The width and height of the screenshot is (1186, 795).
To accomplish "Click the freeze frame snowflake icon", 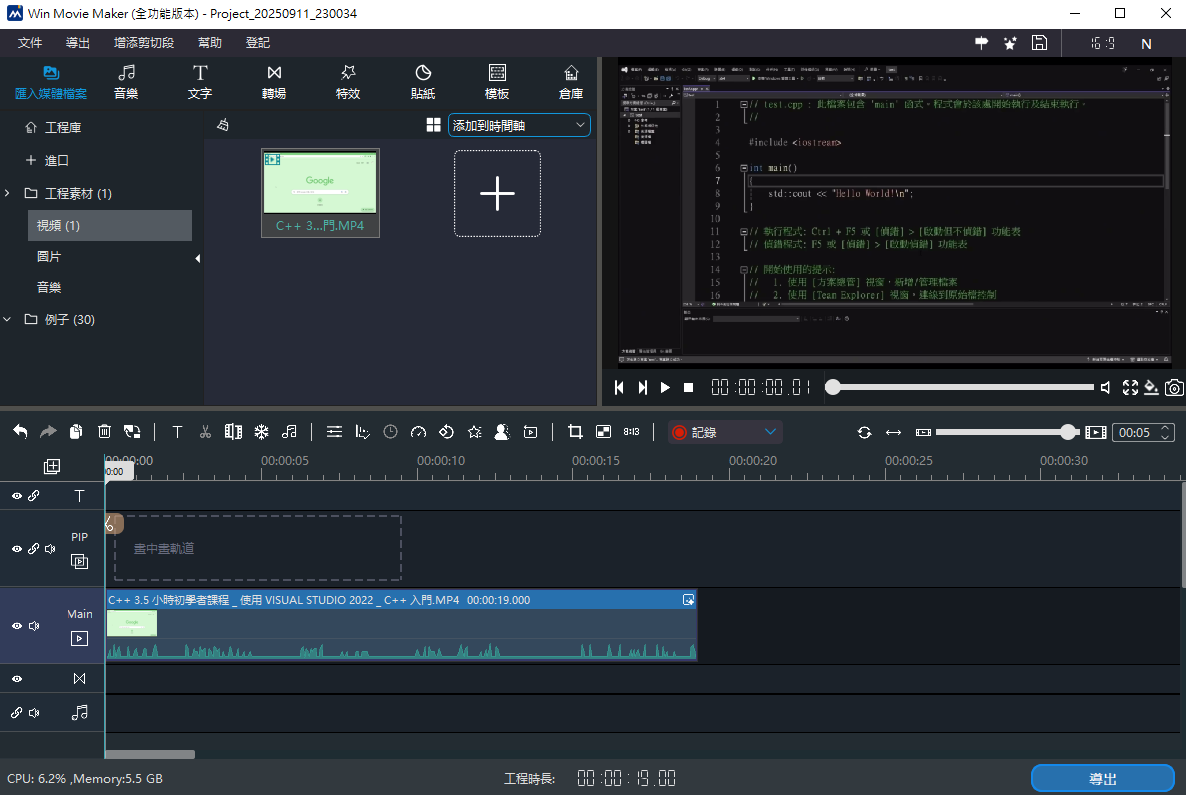I will [x=261, y=432].
